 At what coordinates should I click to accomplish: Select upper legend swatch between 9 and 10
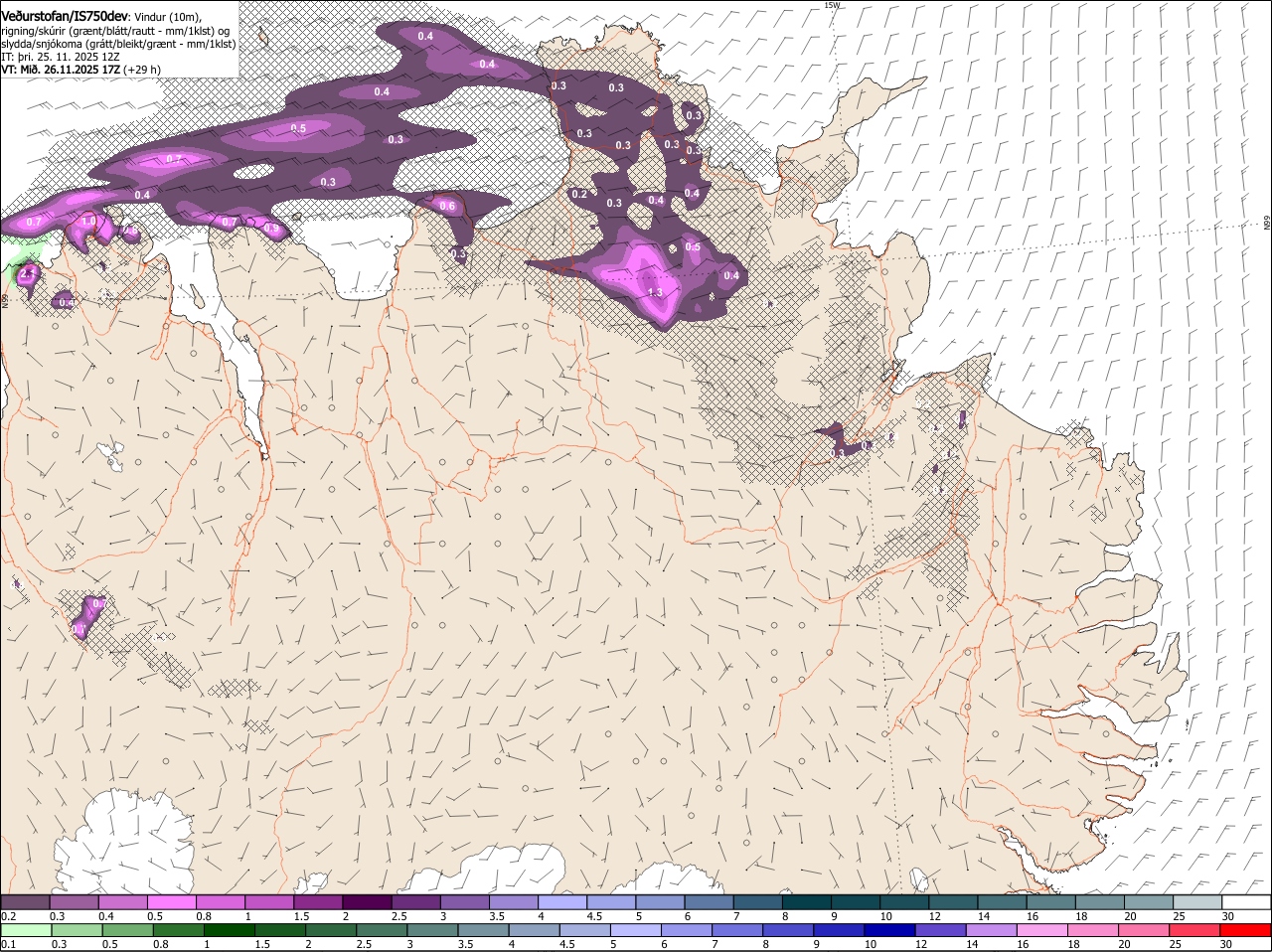(x=856, y=901)
